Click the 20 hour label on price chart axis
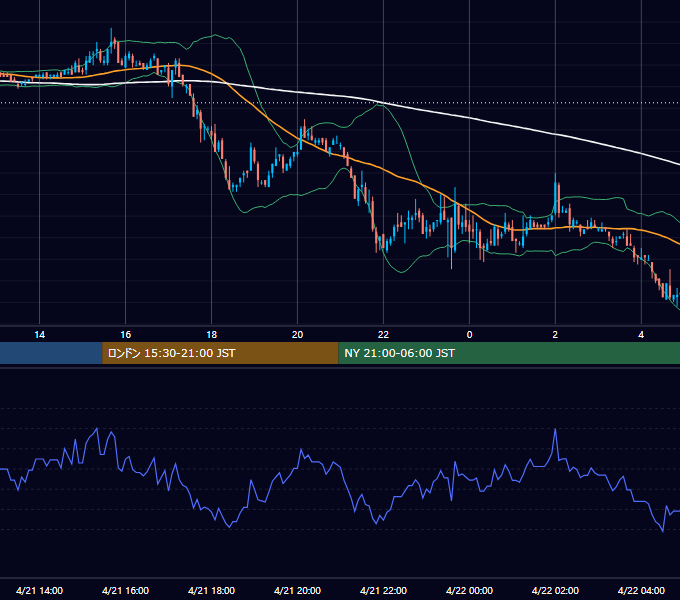The height and width of the screenshot is (600, 680). click(x=297, y=335)
